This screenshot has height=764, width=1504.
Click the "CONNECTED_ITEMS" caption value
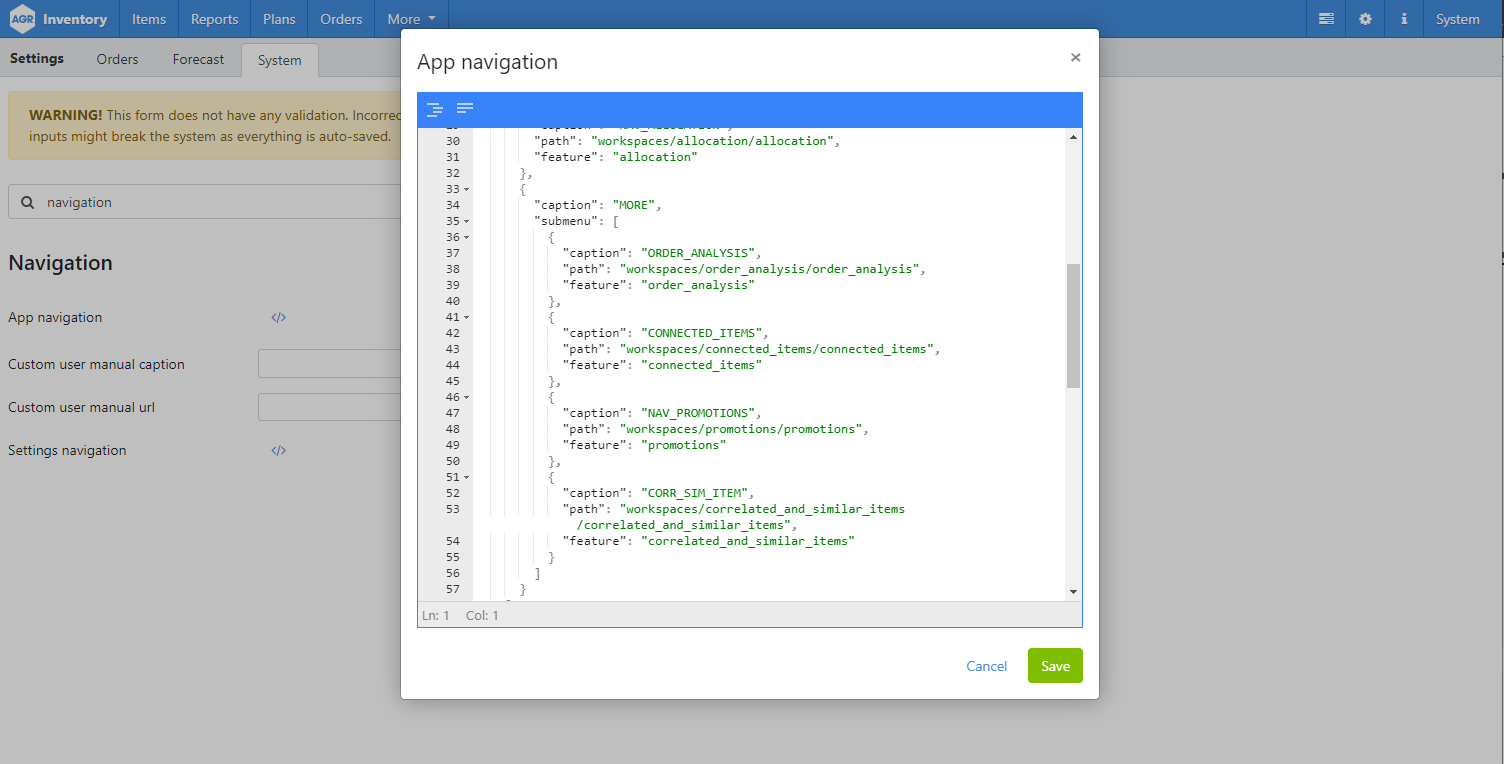(x=701, y=333)
